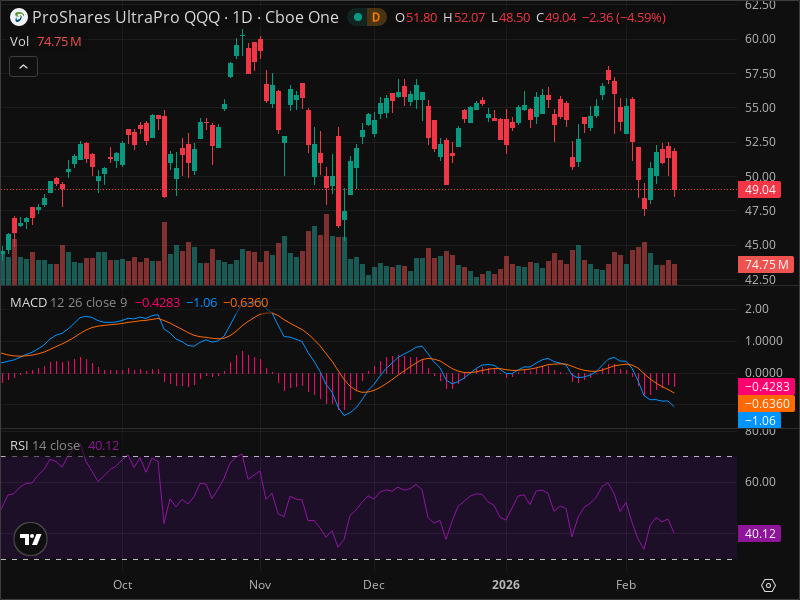Click signal line value −0.6360 in legend
800x600 pixels.
[x=246, y=303]
